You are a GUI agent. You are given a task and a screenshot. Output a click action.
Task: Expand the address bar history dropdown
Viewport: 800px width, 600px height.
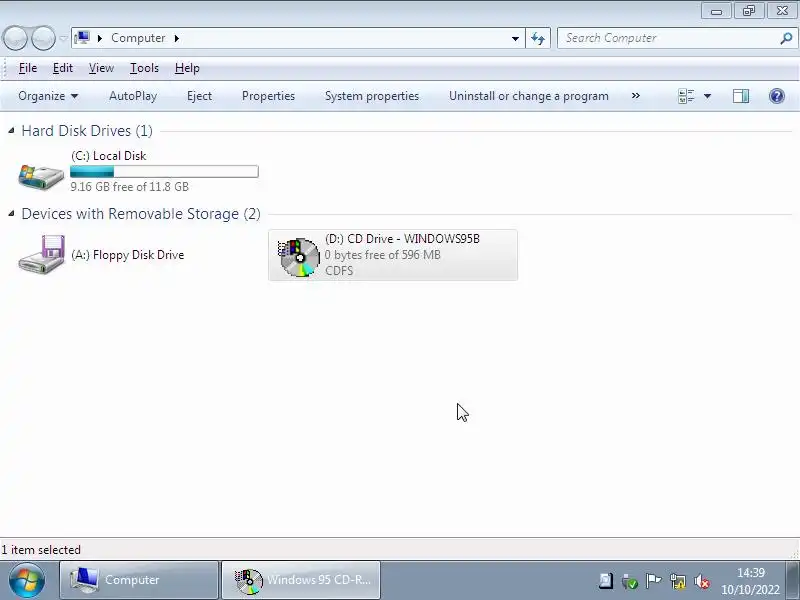pos(515,38)
